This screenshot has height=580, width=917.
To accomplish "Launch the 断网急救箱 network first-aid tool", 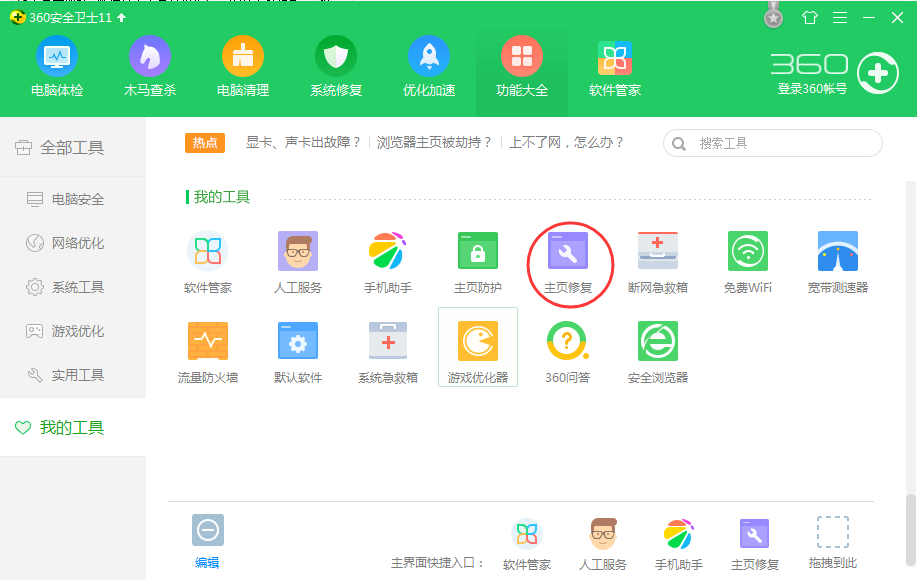I will (x=657, y=262).
